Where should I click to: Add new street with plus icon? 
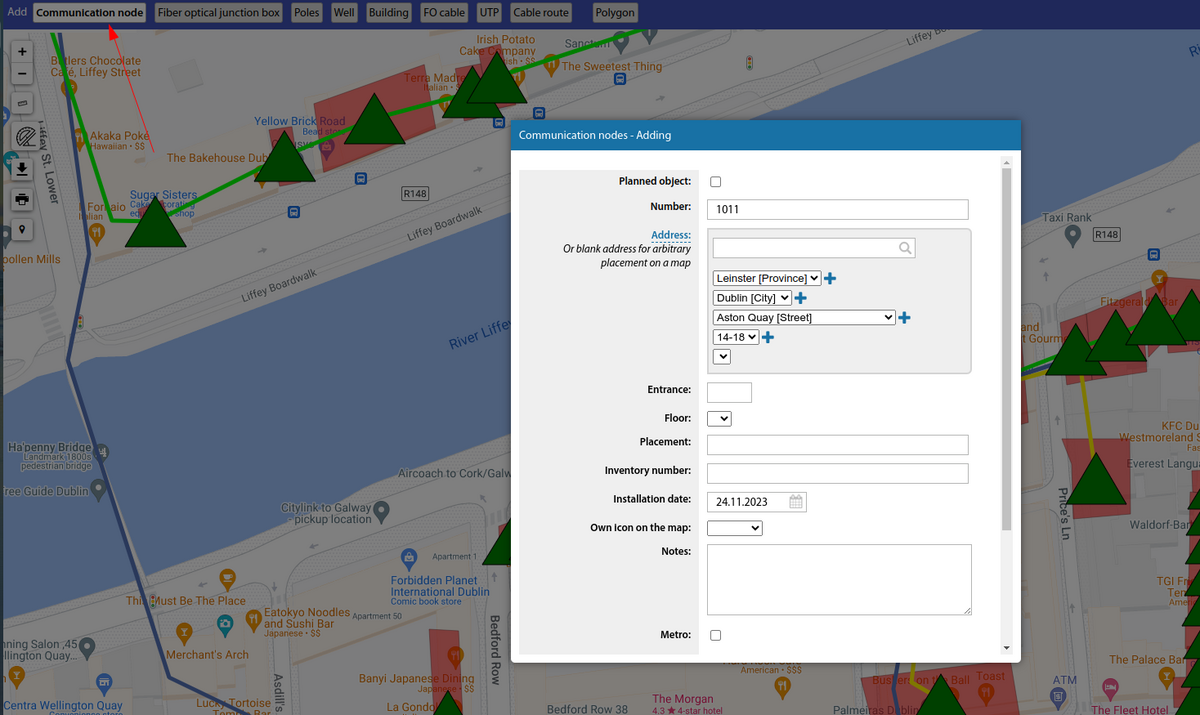pyautogui.click(x=904, y=318)
